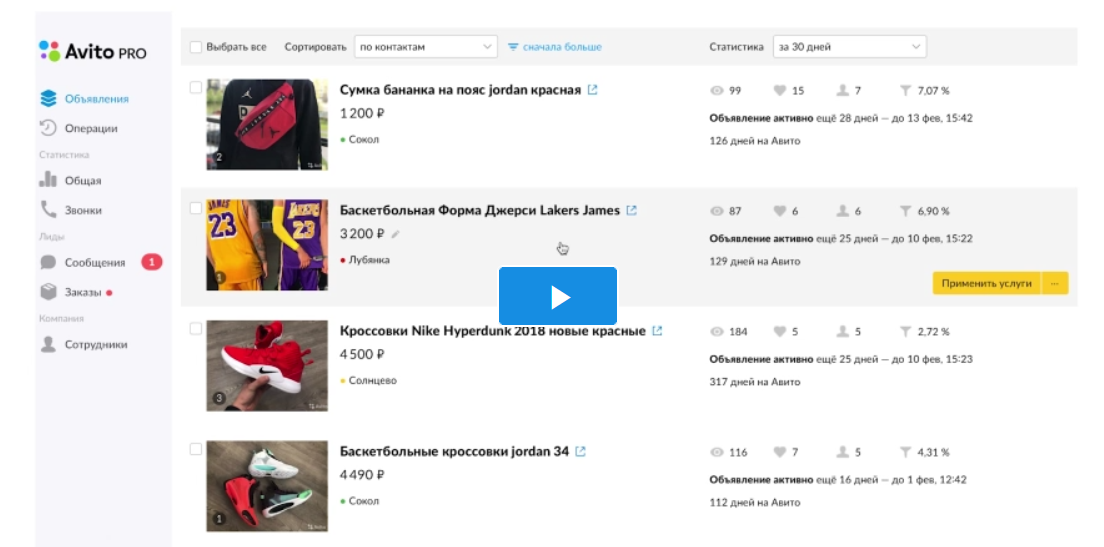
Task: Open the jordan 34 sneakers thumbnail
Action: [267, 486]
